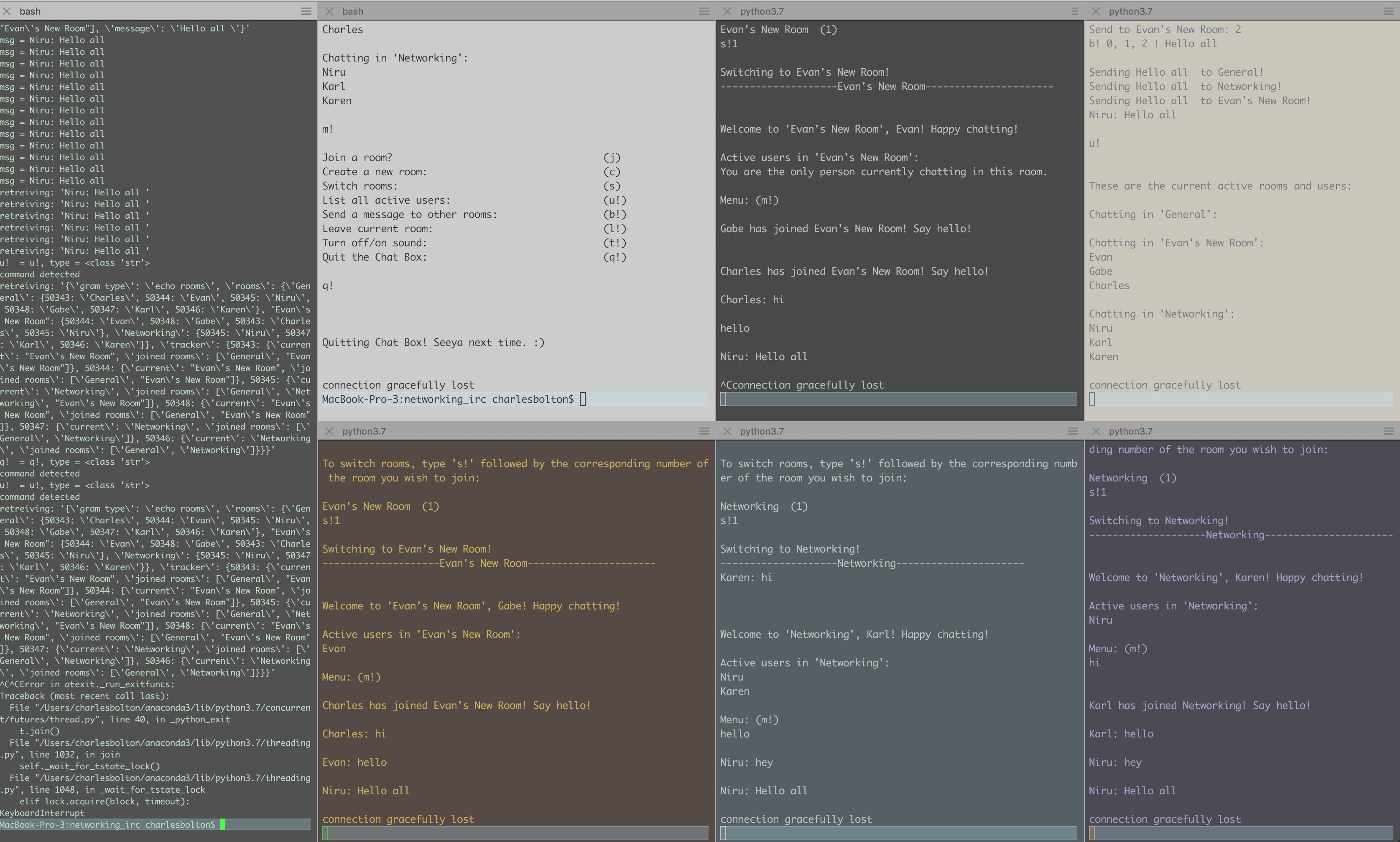Click the networking_irc prompt in the second bash pane
This screenshot has width=1400, height=842.
(447, 399)
